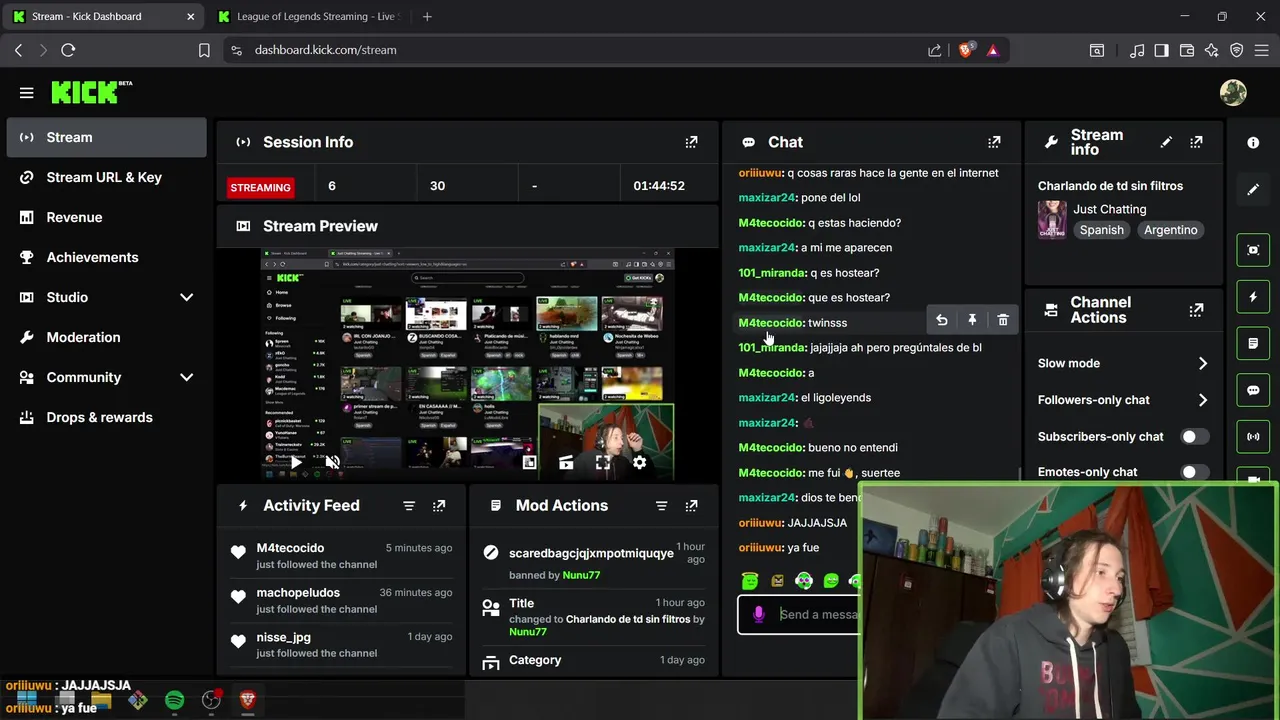Open a new browser tab
The height and width of the screenshot is (720, 1280).
coord(427,16)
